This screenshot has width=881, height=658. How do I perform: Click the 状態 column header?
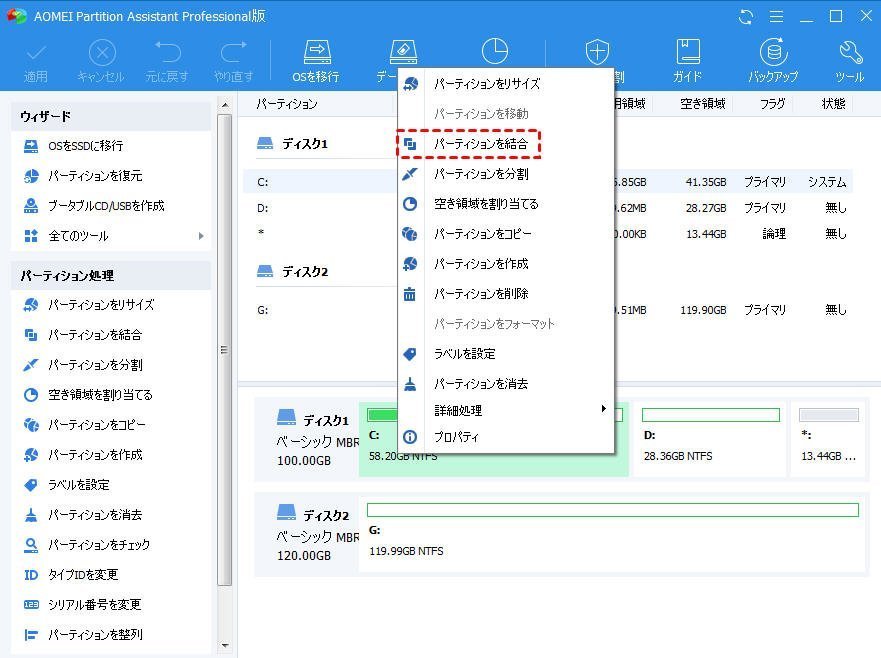[833, 103]
